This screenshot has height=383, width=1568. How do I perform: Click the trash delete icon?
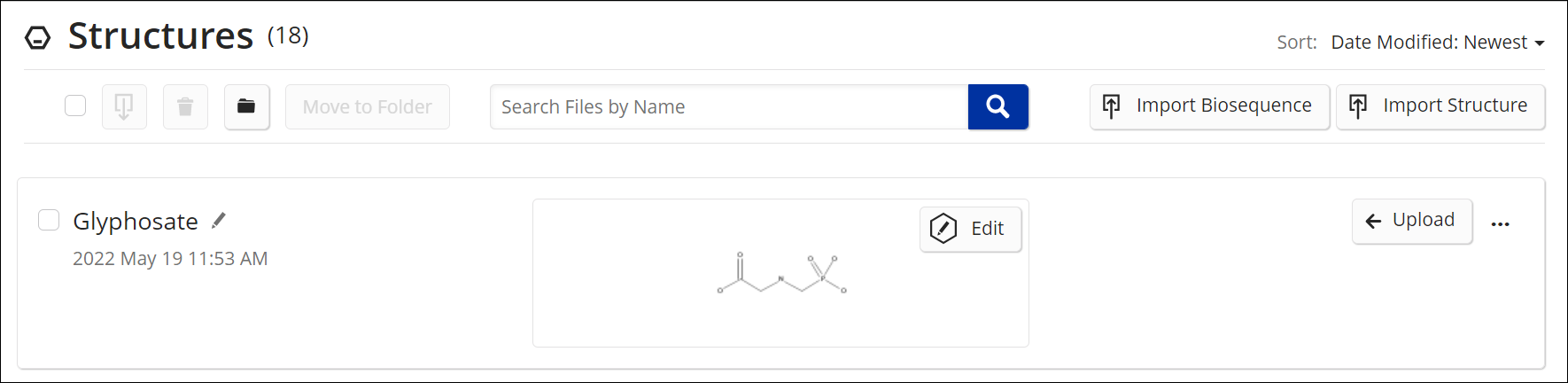[x=185, y=106]
